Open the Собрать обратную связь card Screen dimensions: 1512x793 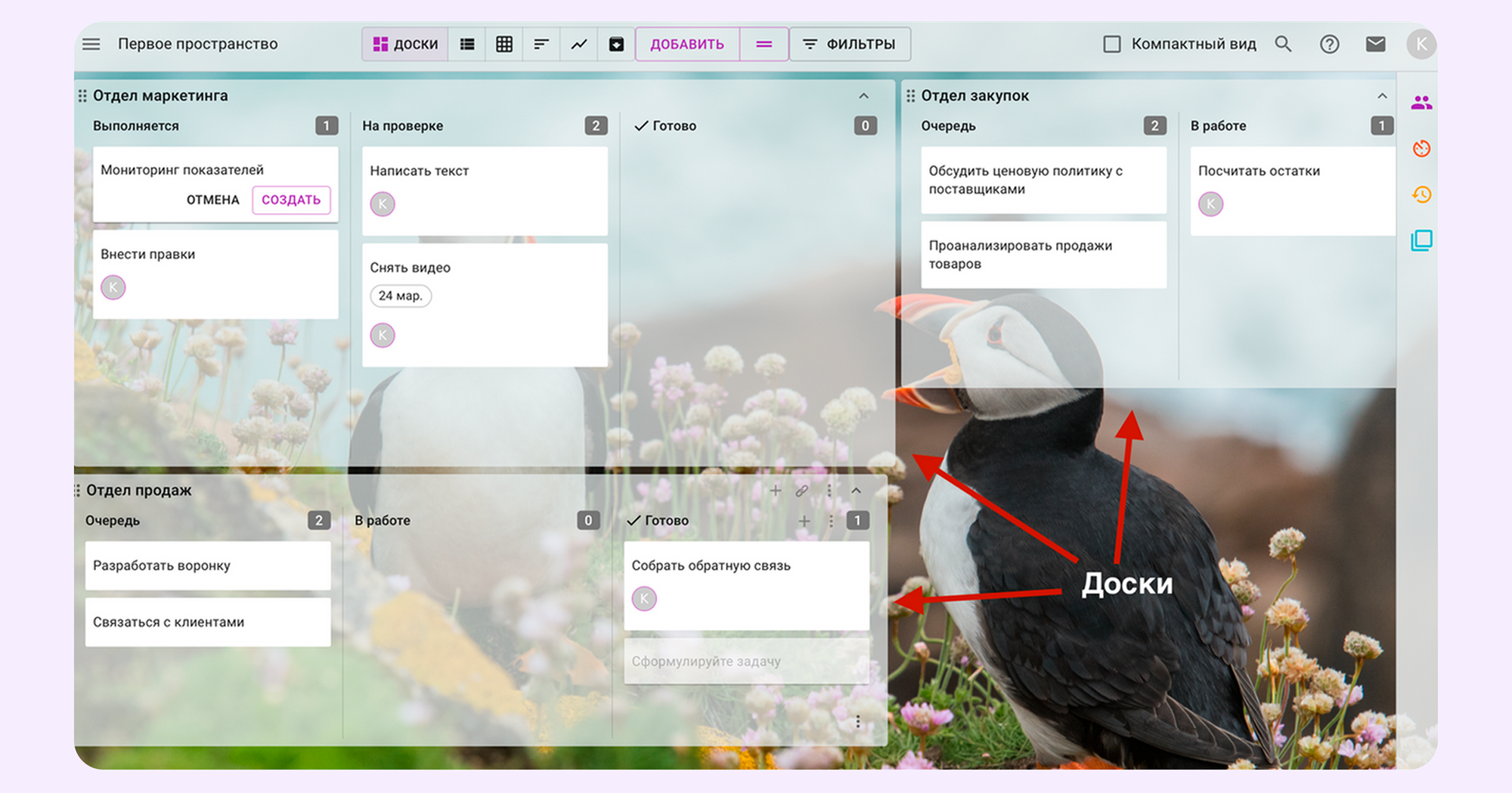tap(747, 586)
